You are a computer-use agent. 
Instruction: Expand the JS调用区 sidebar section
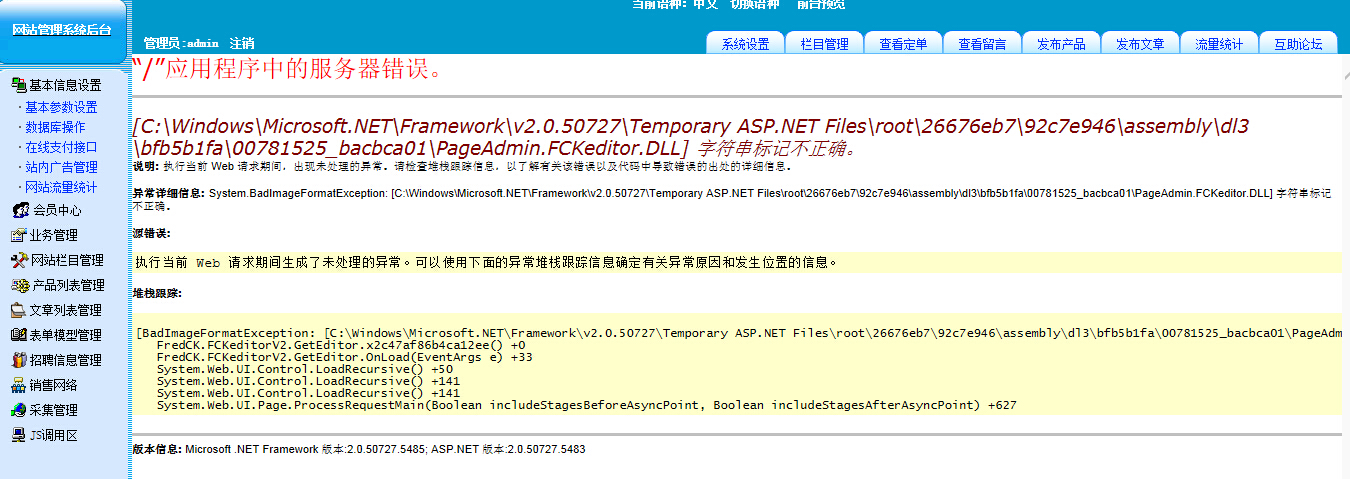coord(53,435)
